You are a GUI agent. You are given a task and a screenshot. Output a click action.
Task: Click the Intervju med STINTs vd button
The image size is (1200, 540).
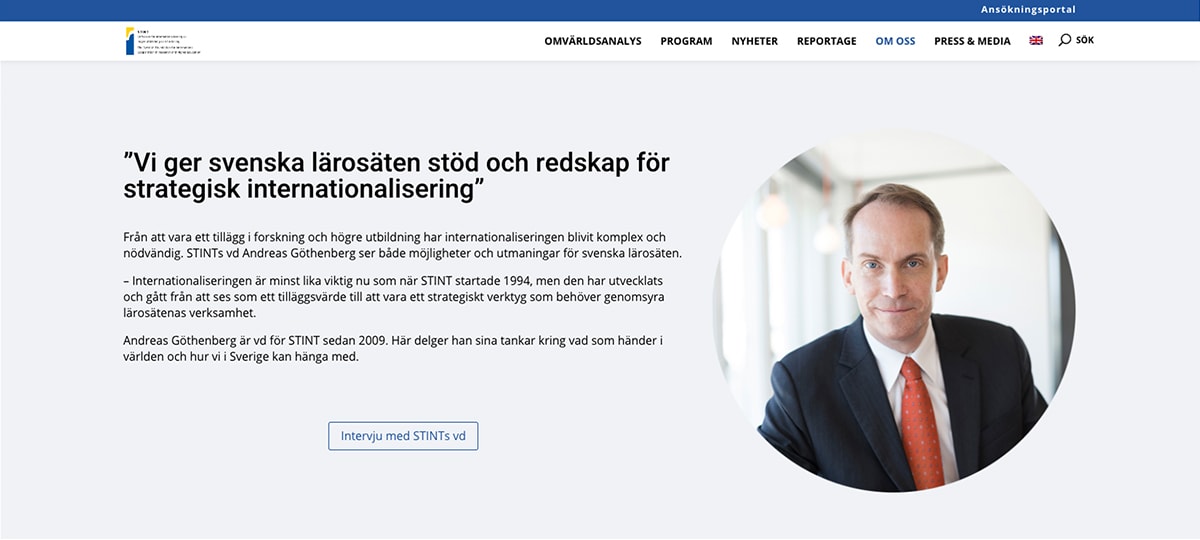[403, 436]
